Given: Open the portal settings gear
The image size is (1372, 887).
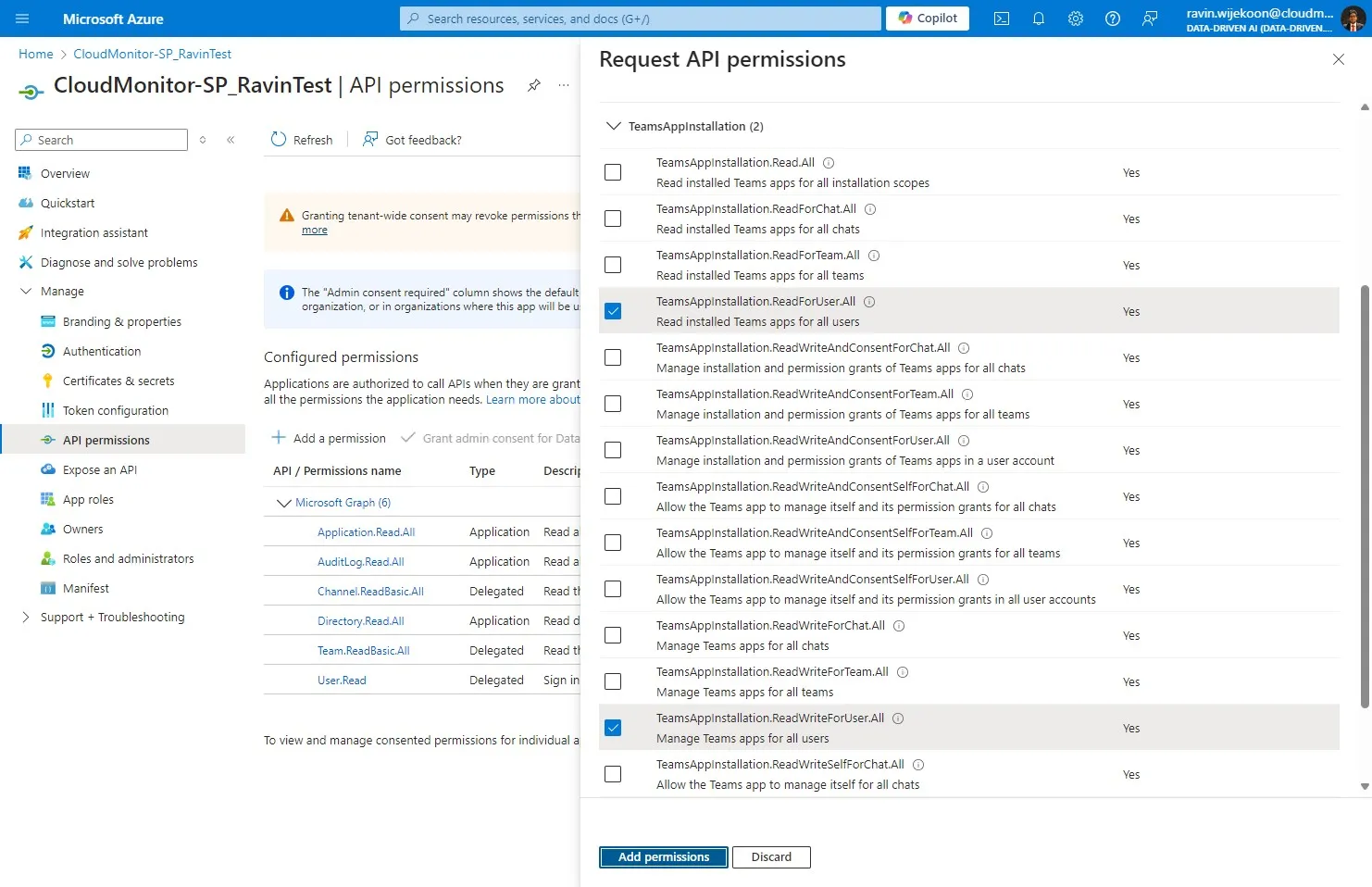Looking at the screenshot, I should [x=1076, y=19].
